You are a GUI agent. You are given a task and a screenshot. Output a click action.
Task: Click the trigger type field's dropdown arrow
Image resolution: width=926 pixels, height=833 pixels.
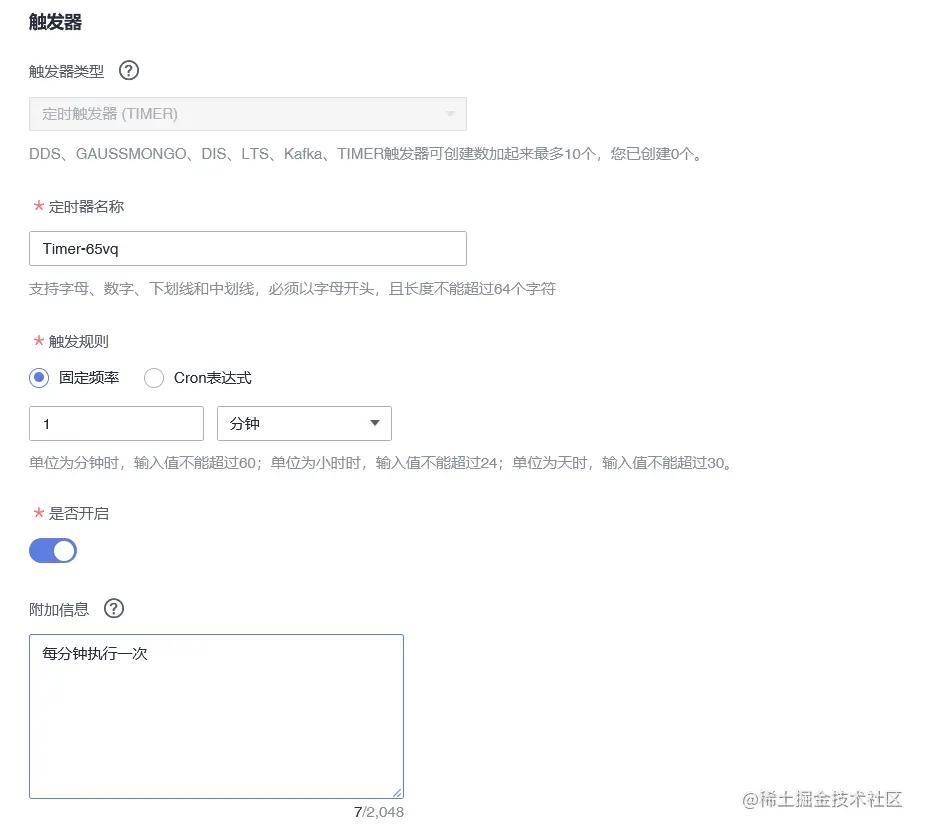coord(450,113)
